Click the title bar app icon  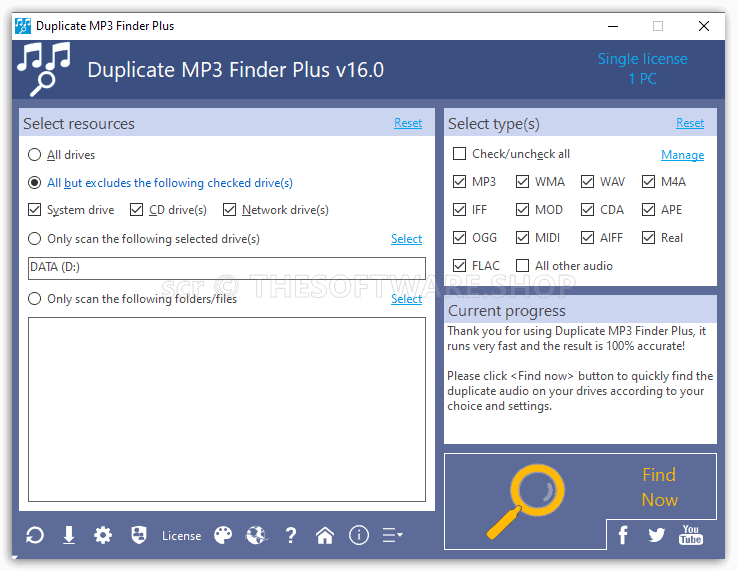point(23,26)
